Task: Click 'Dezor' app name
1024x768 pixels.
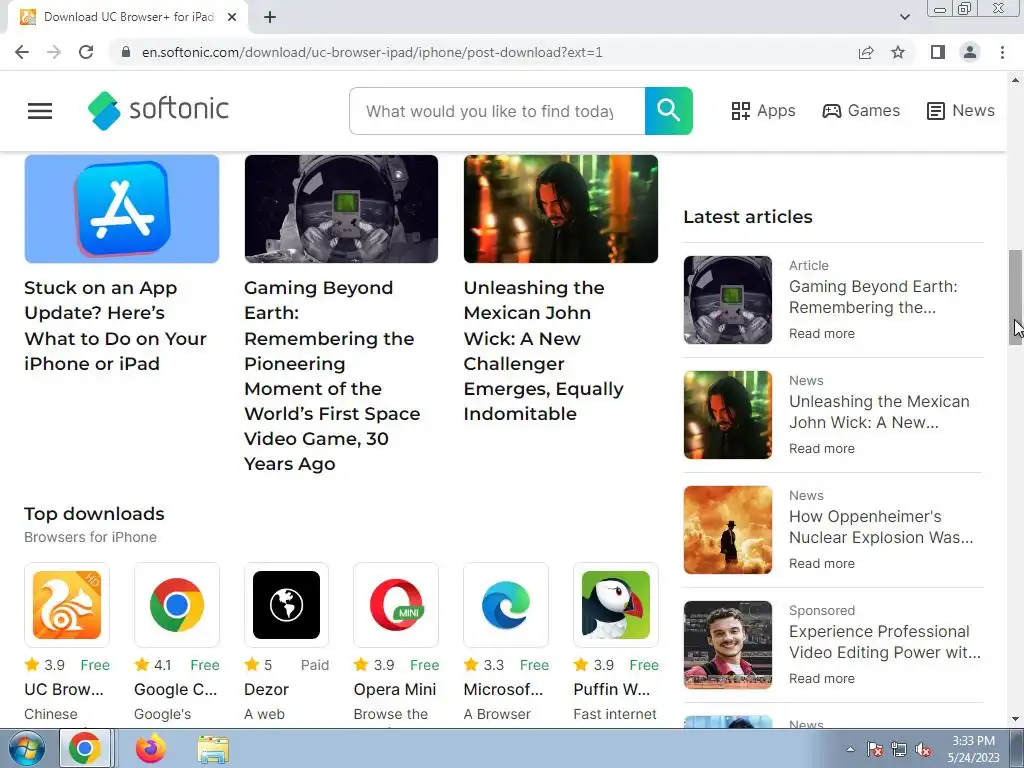Action: click(266, 690)
